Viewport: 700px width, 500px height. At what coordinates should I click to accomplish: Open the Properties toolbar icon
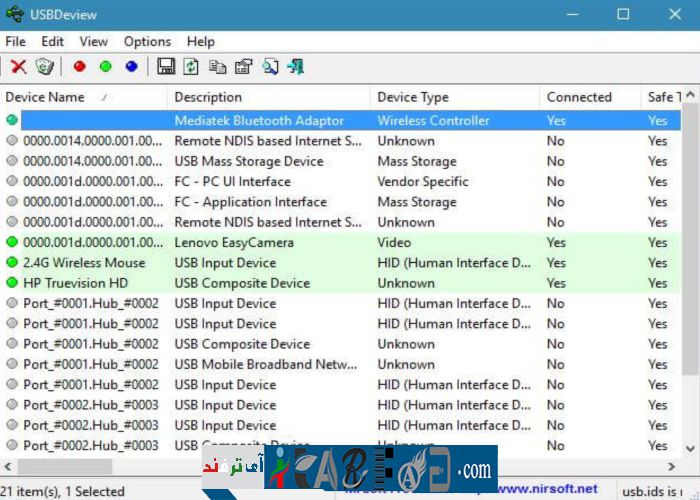(x=243, y=67)
